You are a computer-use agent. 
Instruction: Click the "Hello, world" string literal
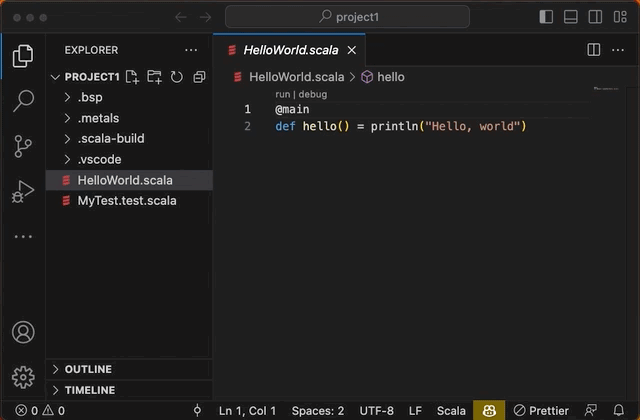point(473,126)
